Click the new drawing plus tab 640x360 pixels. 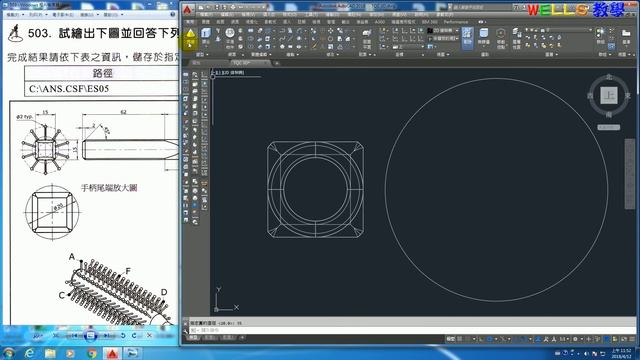pyautogui.click(x=276, y=63)
